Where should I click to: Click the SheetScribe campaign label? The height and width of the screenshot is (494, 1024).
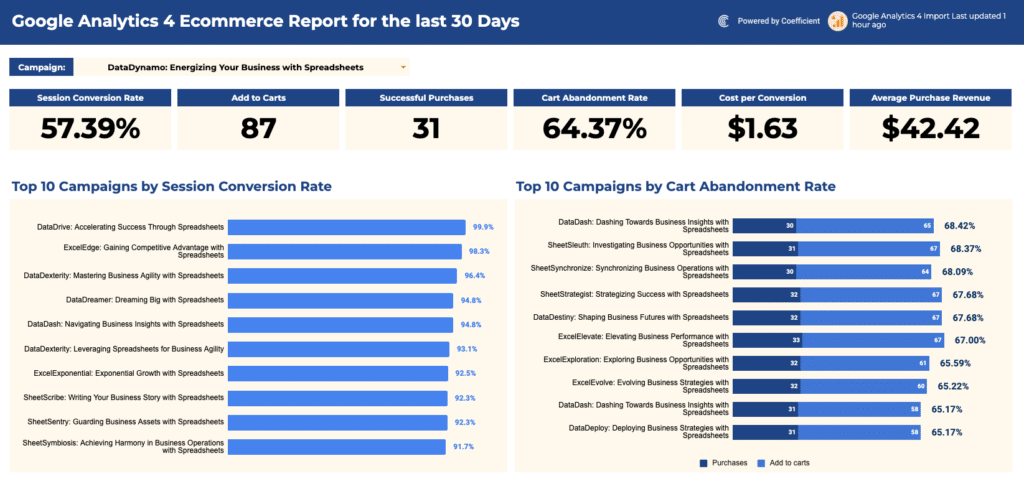[x=123, y=397]
